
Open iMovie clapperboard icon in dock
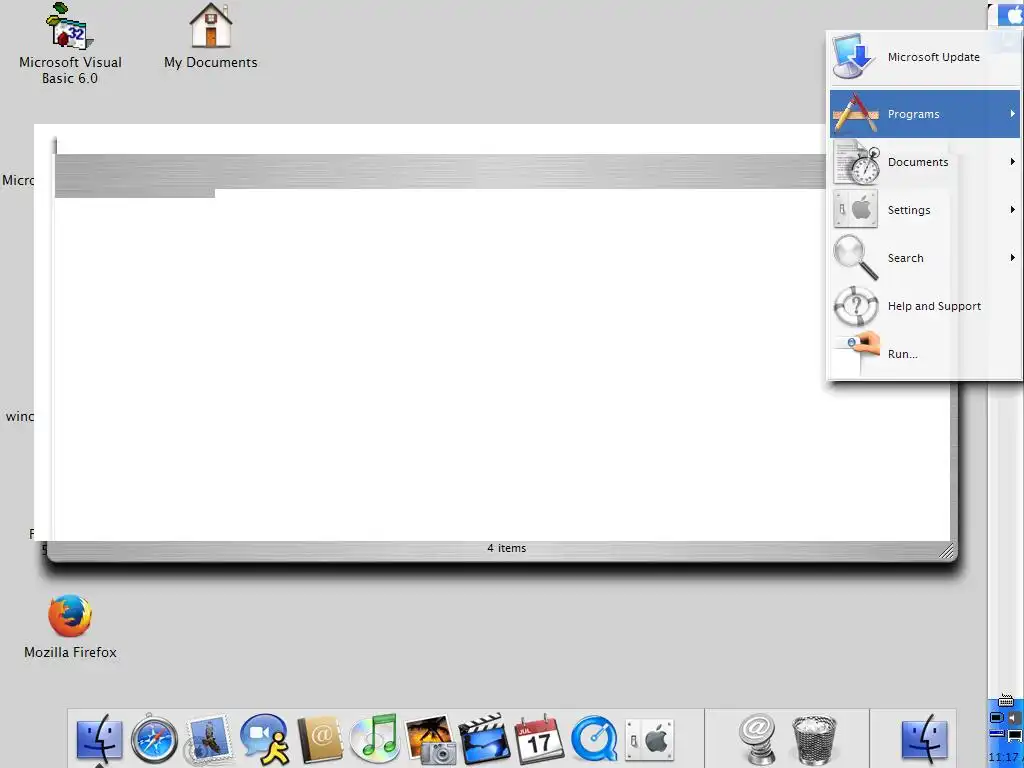coord(484,739)
